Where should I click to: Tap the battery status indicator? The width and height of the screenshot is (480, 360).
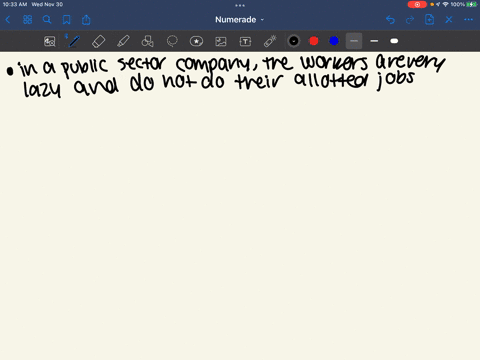(x=471, y=4)
